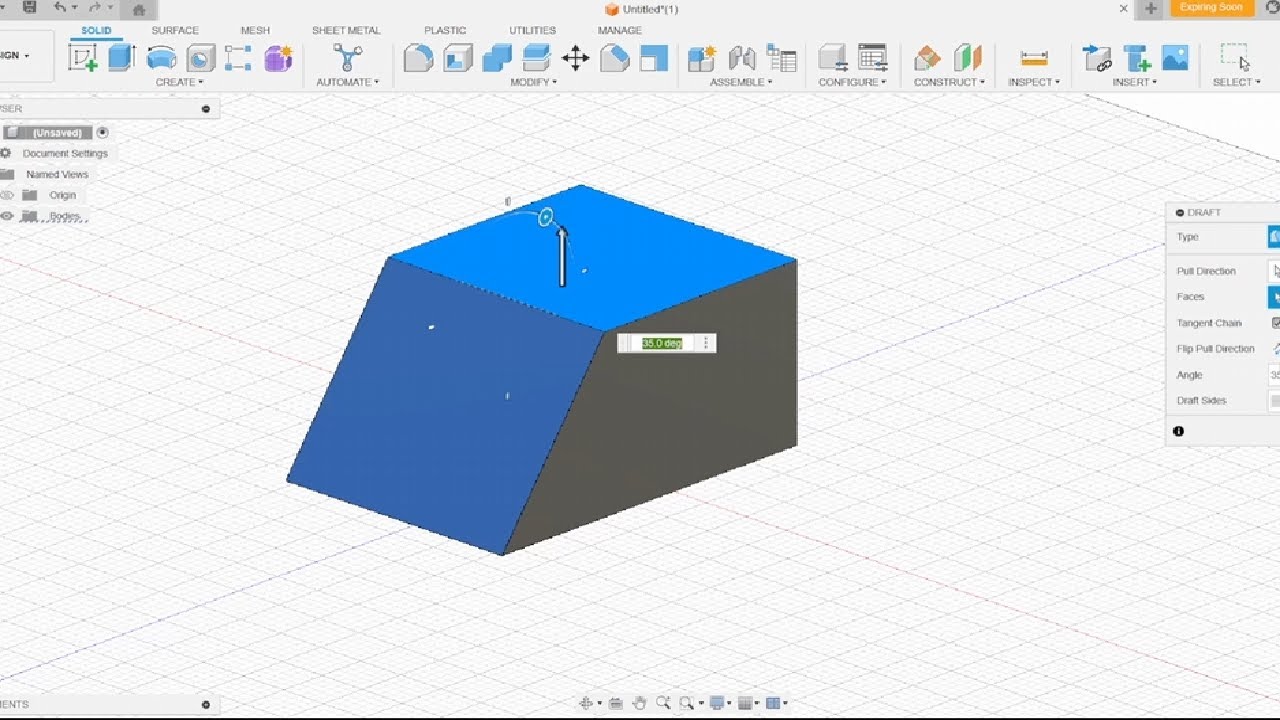Insert a canvas image
Image resolution: width=1280 pixels, height=720 pixels.
tap(1176, 58)
